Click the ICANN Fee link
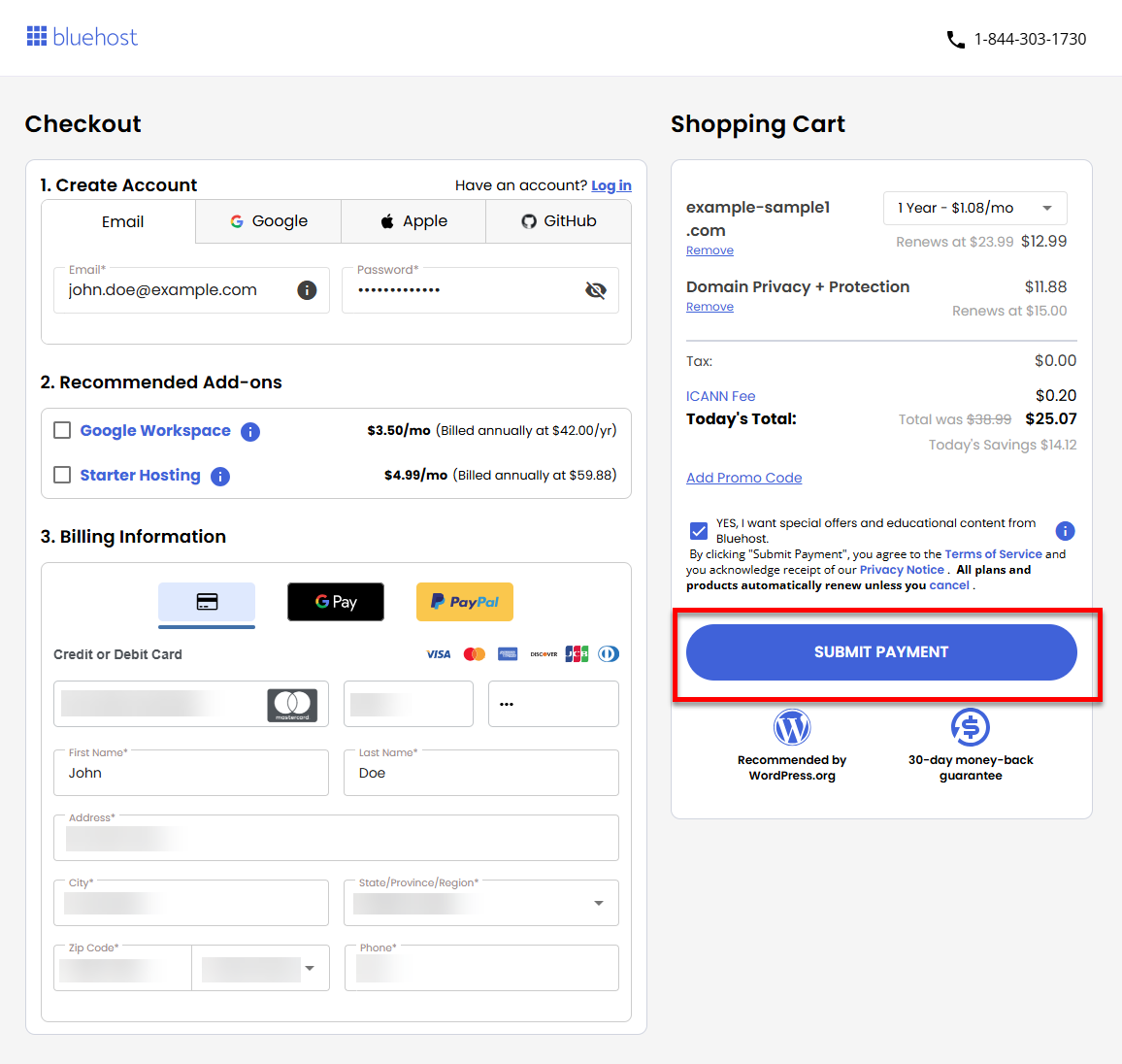The height and width of the screenshot is (1064, 1122). [x=720, y=396]
